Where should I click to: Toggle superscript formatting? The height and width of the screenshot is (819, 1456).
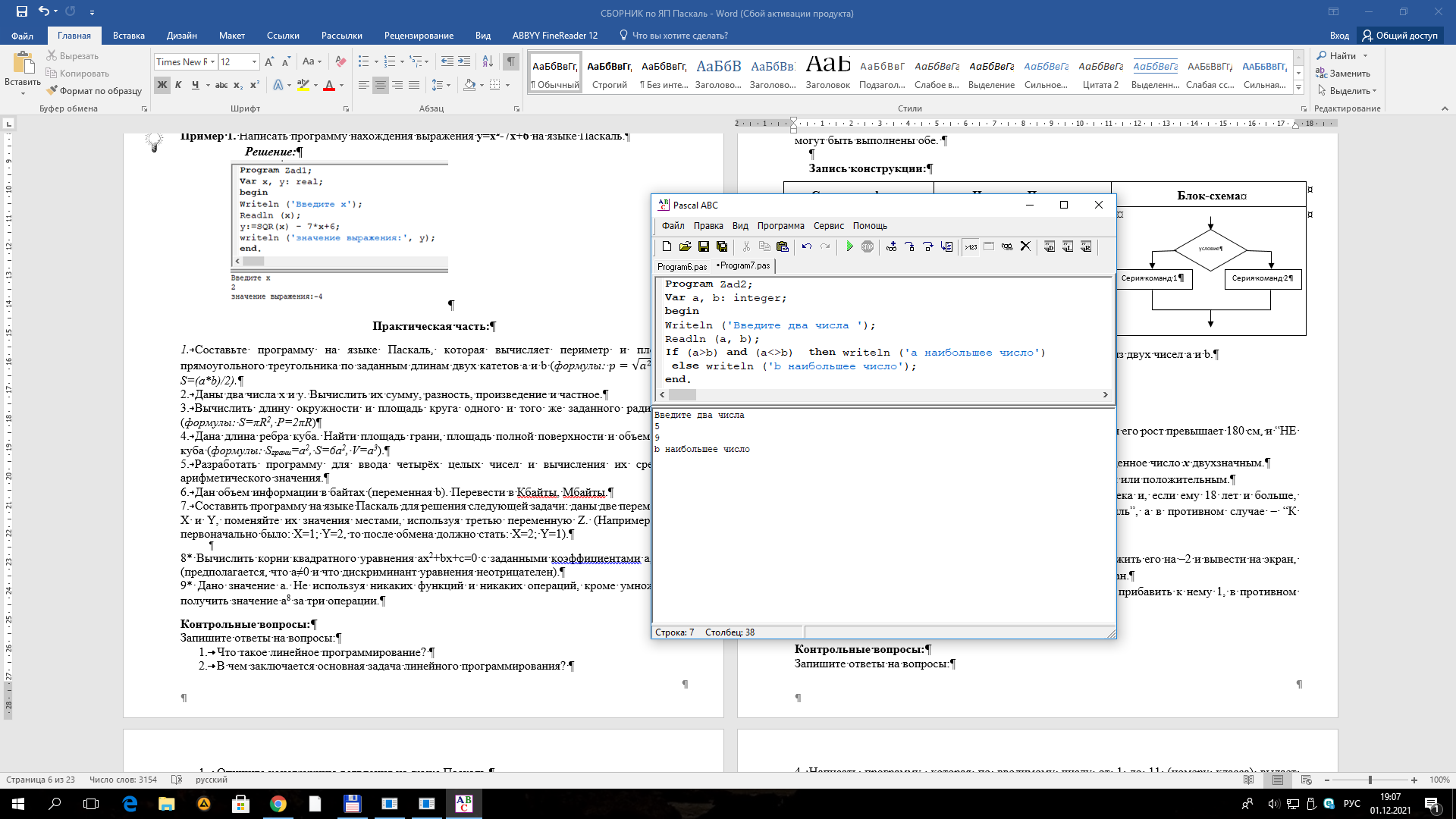255,85
